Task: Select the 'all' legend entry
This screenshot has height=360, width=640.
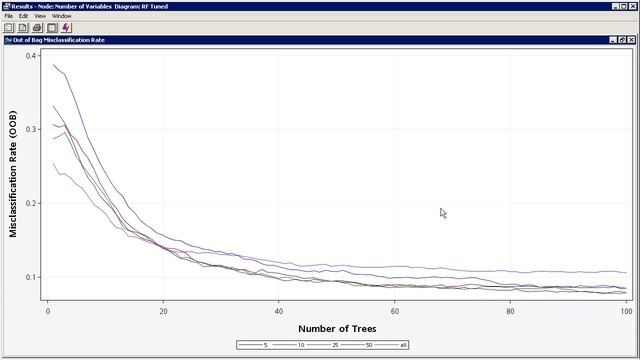Action: click(391, 345)
